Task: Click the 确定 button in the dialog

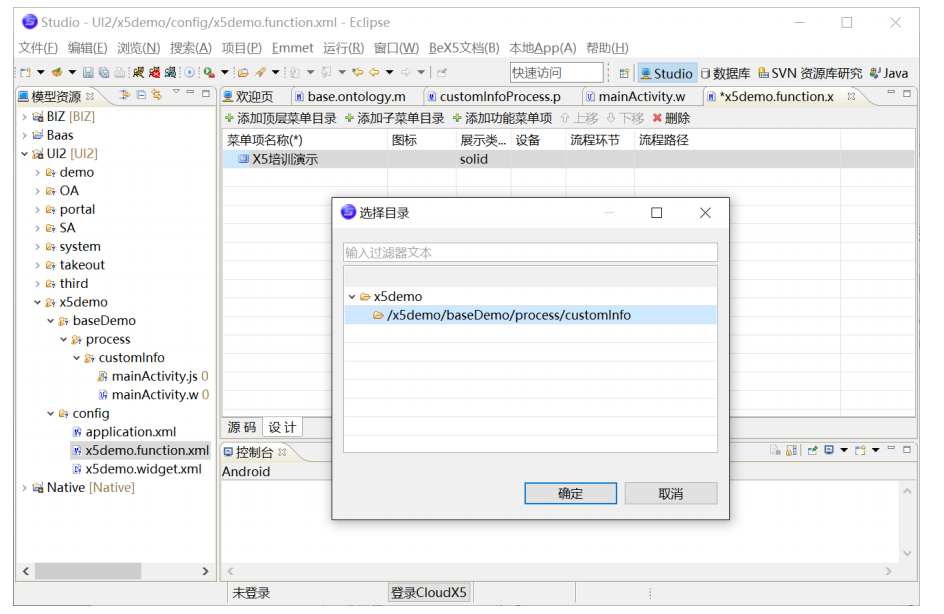Action: 570,493
